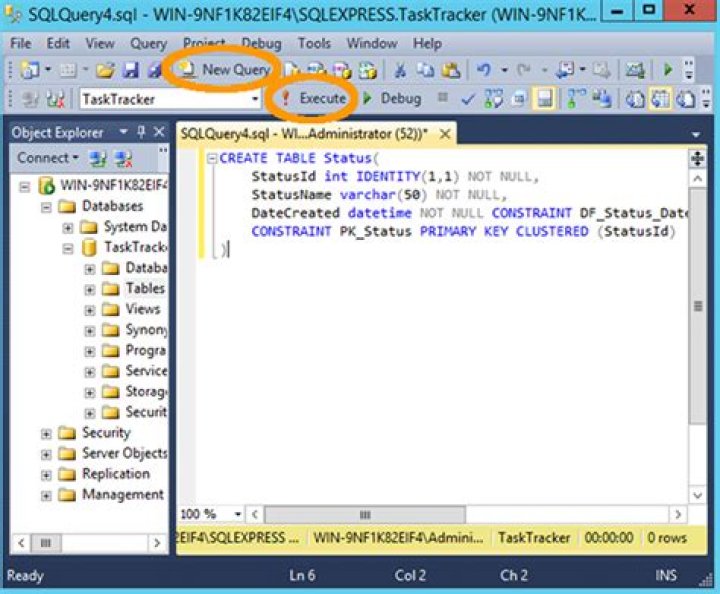The height and width of the screenshot is (594, 720).
Task: Open the Query menu
Action: pyautogui.click(x=148, y=43)
